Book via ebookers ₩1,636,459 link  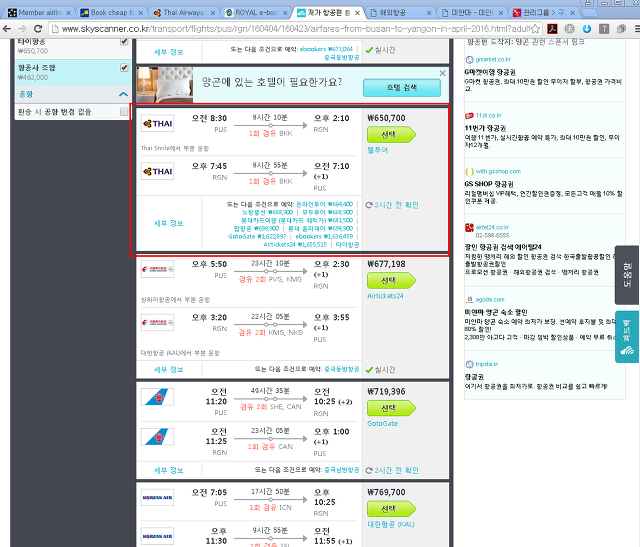click(x=324, y=236)
